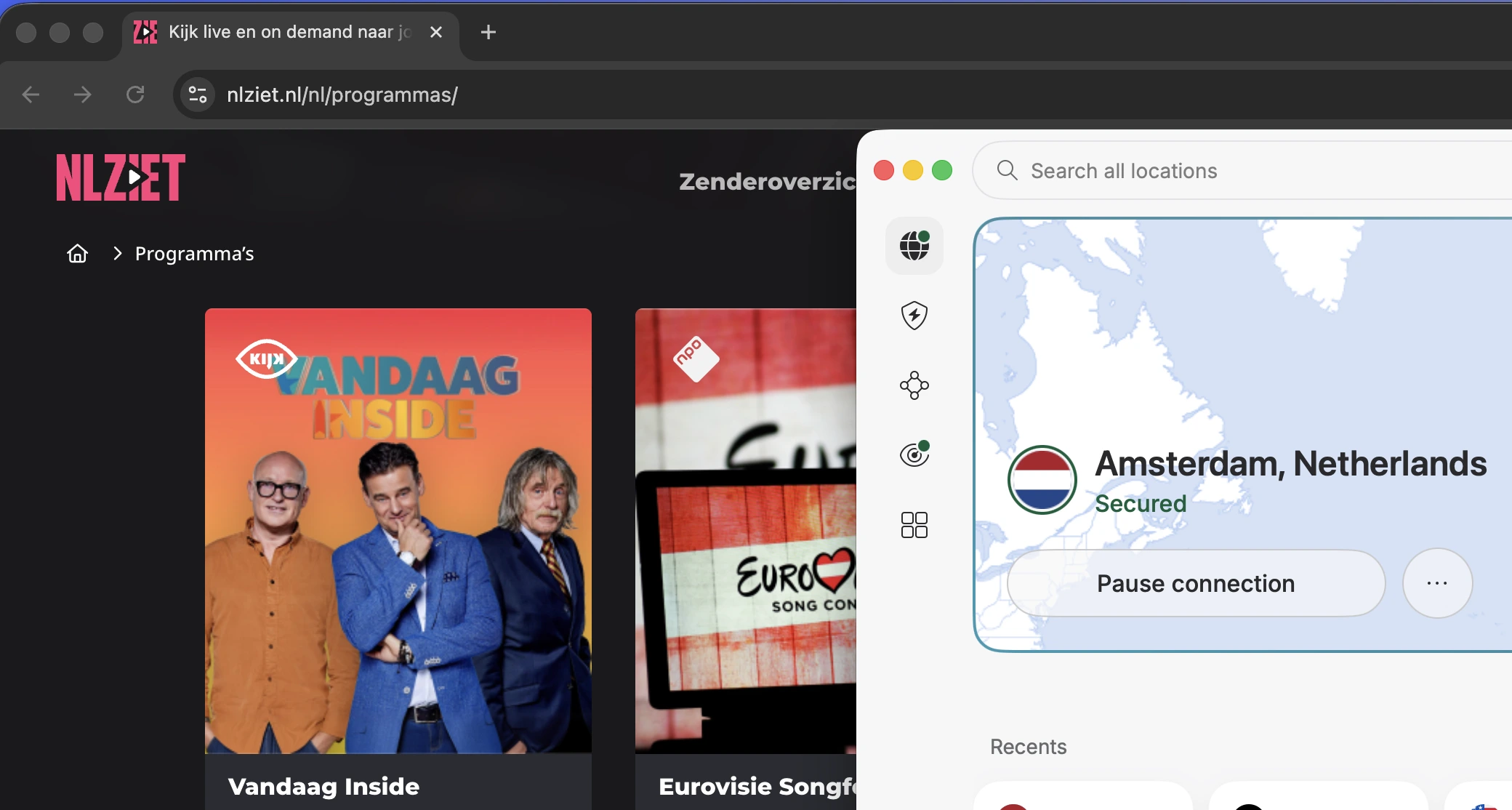This screenshot has width=1512, height=810.
Task: Click the KIJK channel logo on Vandaag Inside
Action: [x=266, y=359]
